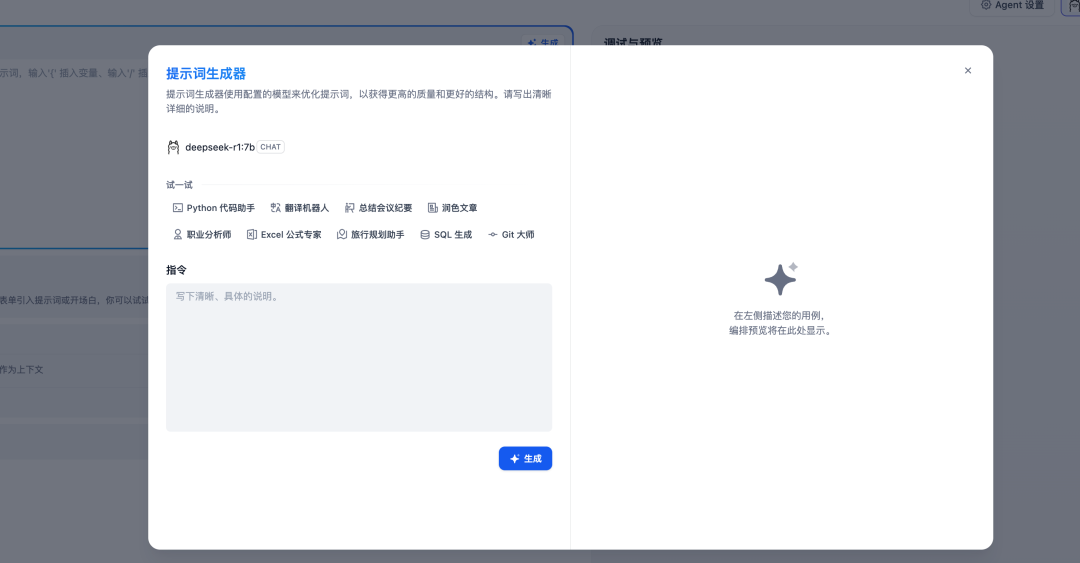This screenshot has height=563, width=1080.
Task: Click the deepseek-r1:7b model name
Action: click(220, 147)
